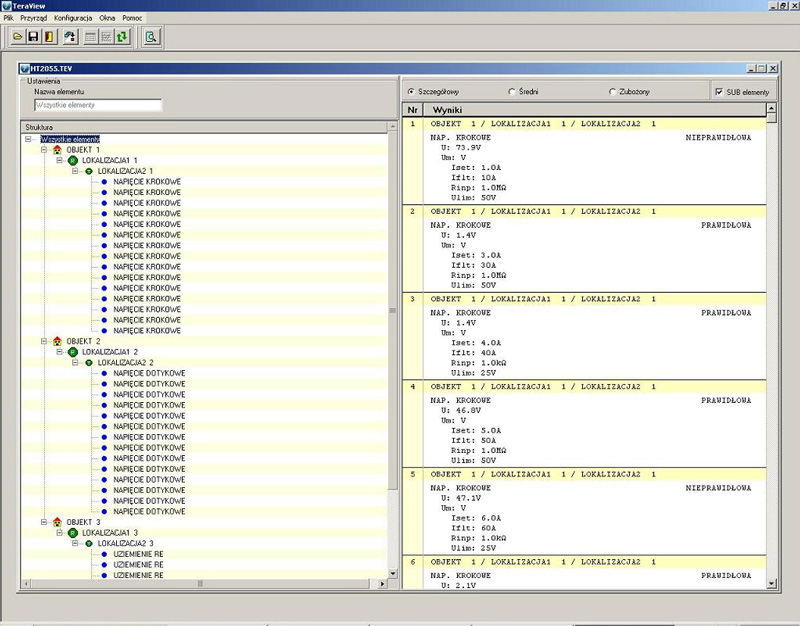Image resolution: width=800 pixels, height=626 pixels.
Task: Click the exit door toolbar icon
Action: coord(49,37)
